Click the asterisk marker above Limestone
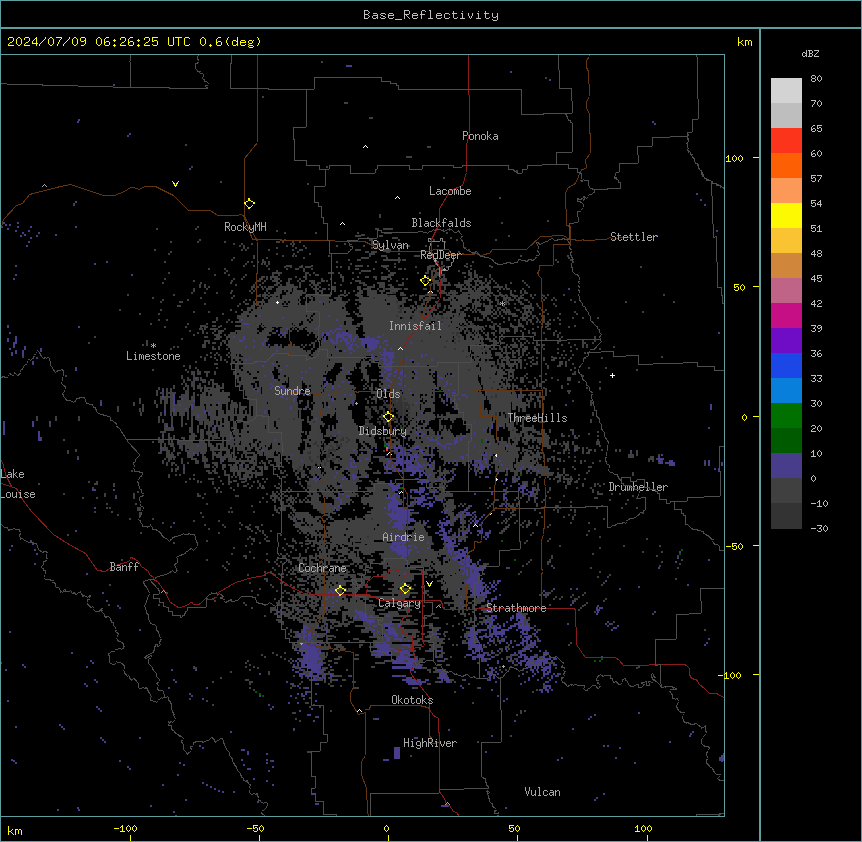 (x=153, y=346)
